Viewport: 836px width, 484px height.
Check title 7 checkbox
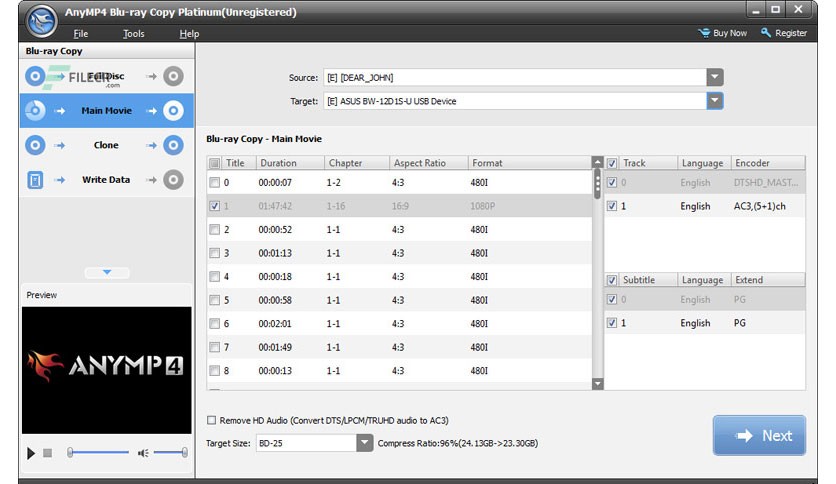pyautogui.click(x=214, y=347)
